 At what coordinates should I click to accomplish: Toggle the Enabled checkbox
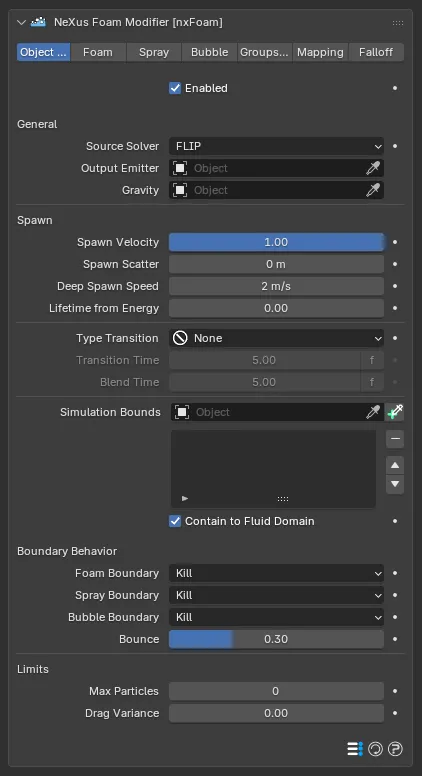point(175,88)
